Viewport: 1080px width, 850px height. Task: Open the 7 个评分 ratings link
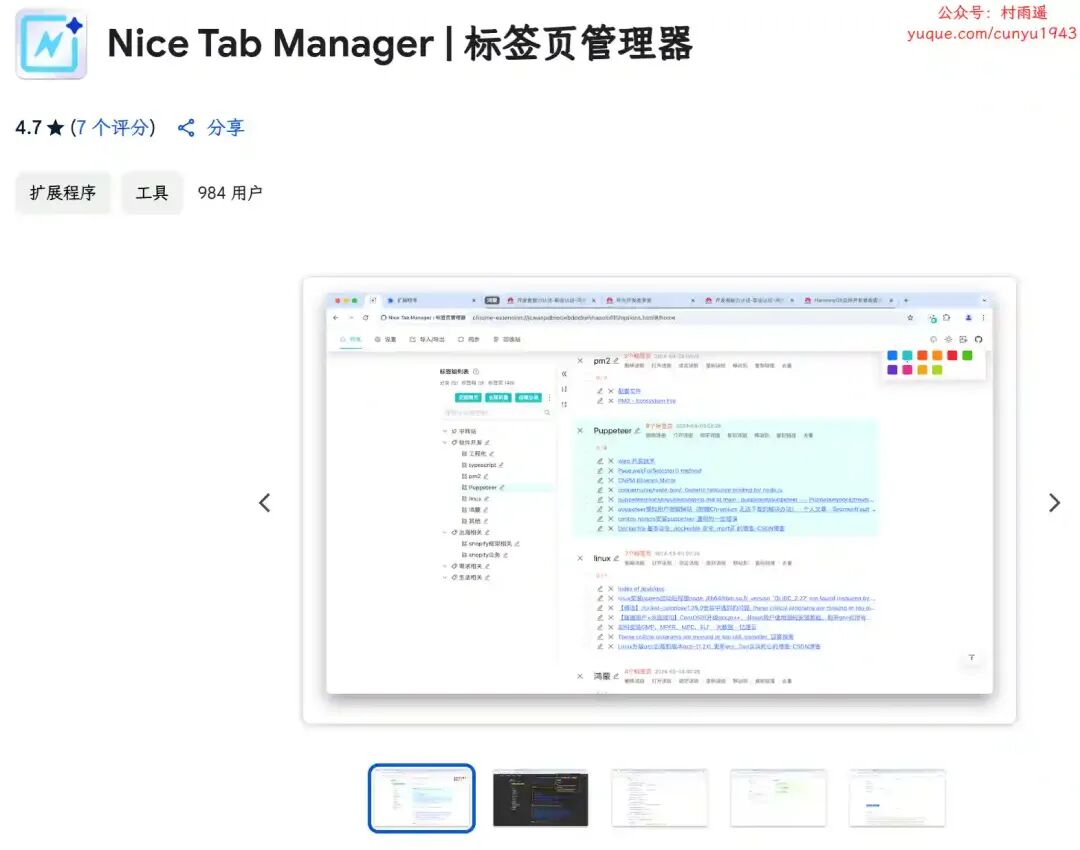coord(113,127)
